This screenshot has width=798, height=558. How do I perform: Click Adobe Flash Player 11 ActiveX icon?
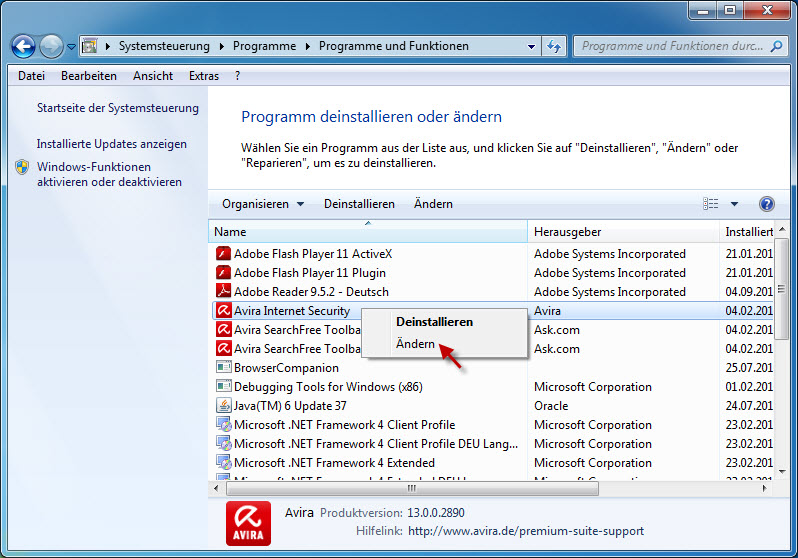(223, 254)
